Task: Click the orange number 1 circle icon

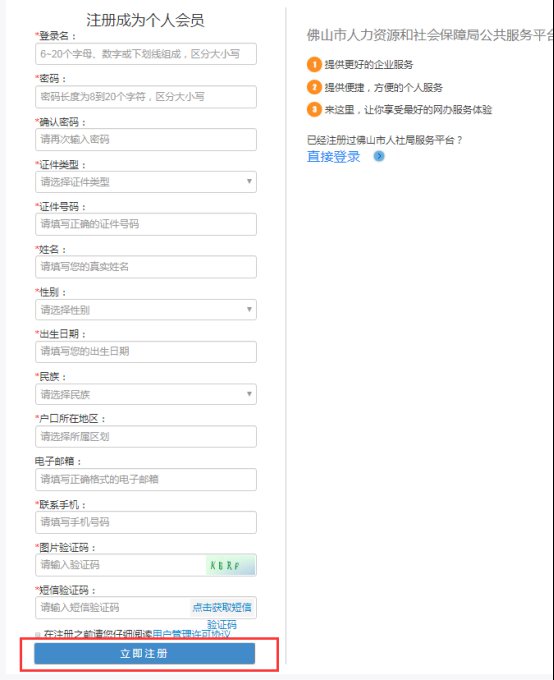Action: click(314, 65)
